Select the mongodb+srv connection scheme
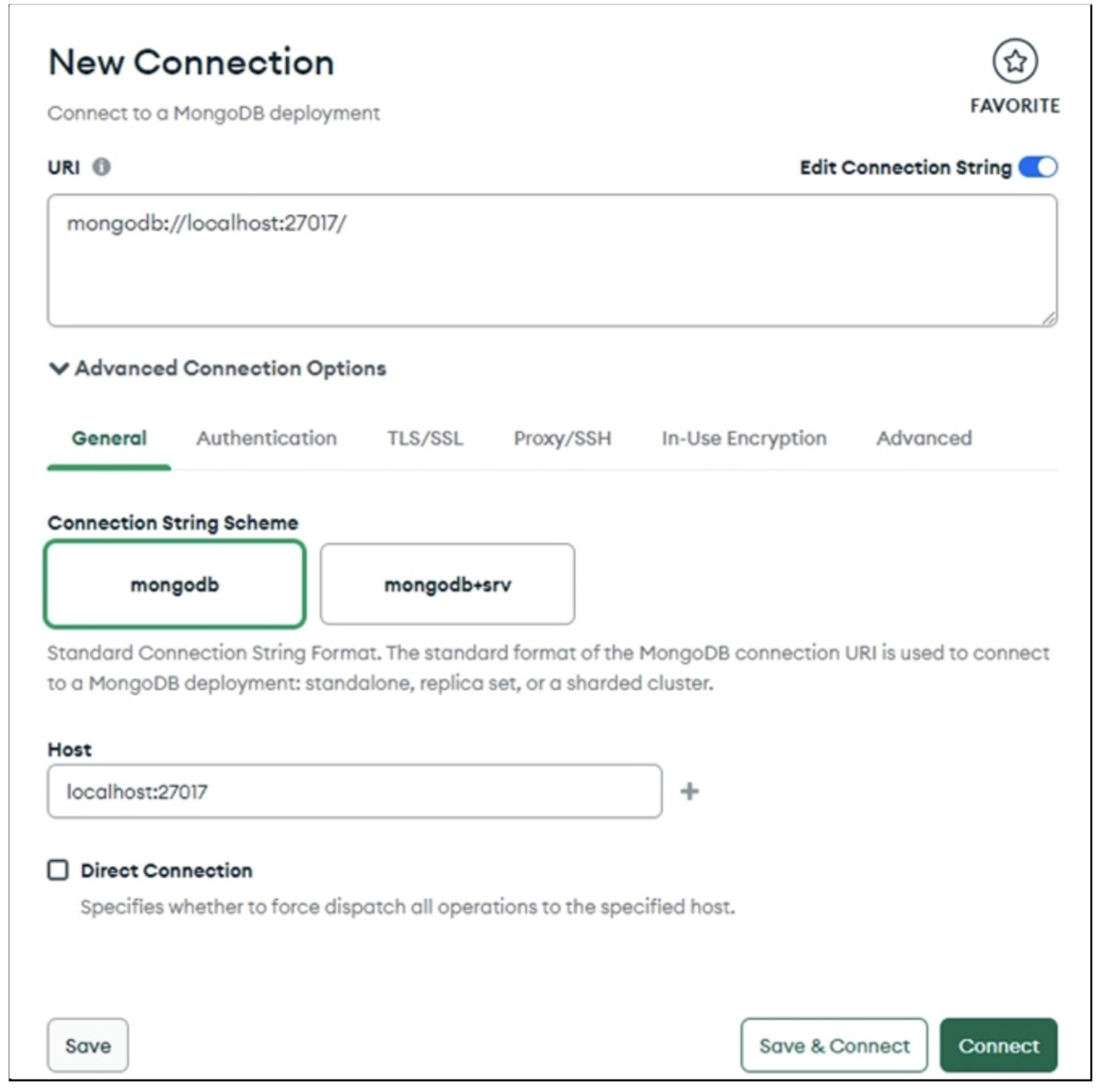Screen dimensions: 1104x1092 pos(447,584)
